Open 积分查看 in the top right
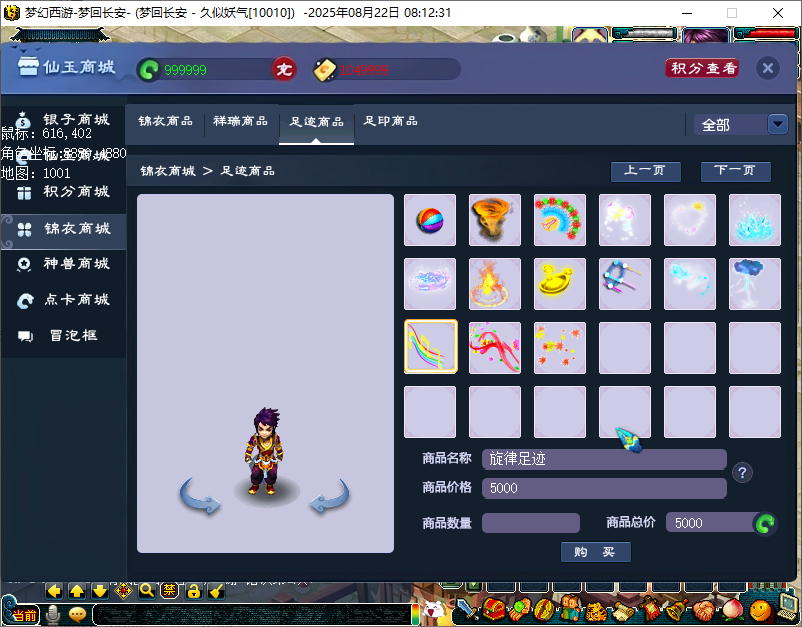802x627 pixels. pyautogui.click(x=702, y=68)
